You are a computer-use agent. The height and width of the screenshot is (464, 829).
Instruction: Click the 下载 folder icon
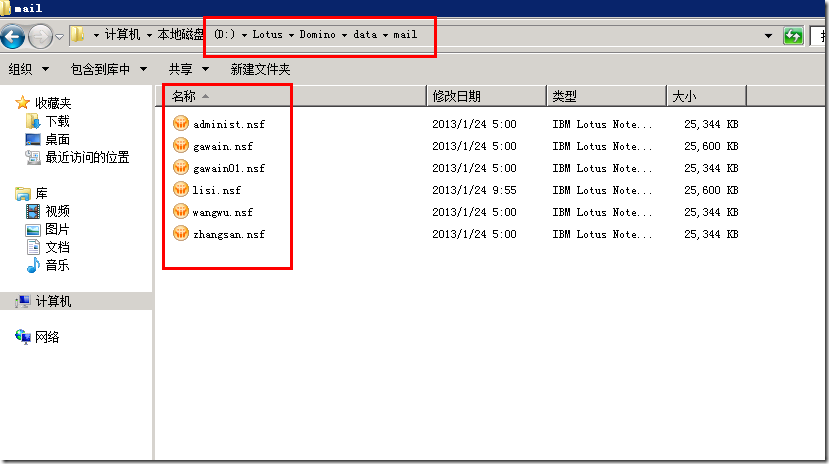pyautogui.click(x=33, y=122)
